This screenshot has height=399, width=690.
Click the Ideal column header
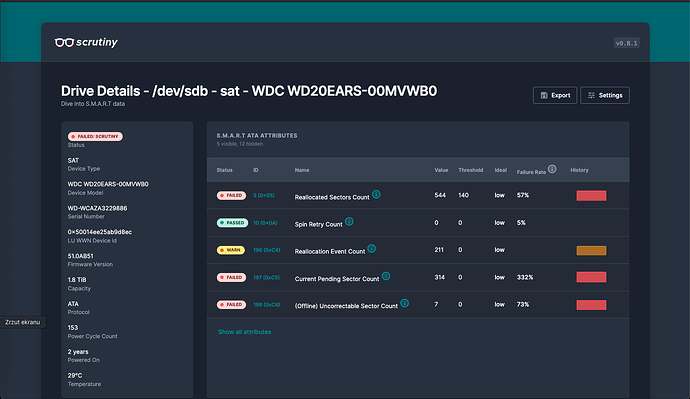click(x=500, y=170)
